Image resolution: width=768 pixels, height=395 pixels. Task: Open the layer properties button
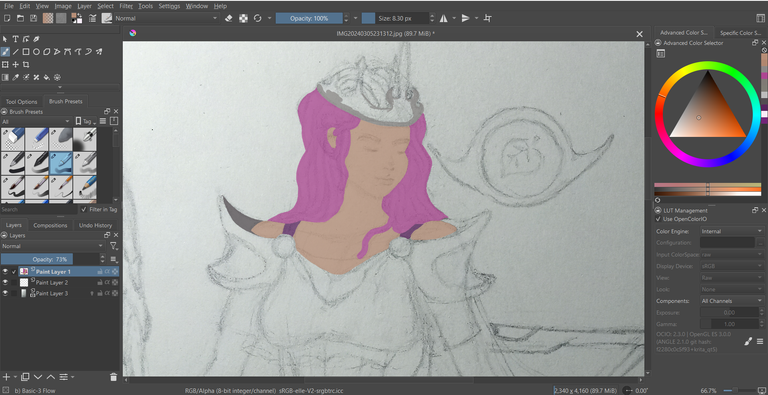64,377
